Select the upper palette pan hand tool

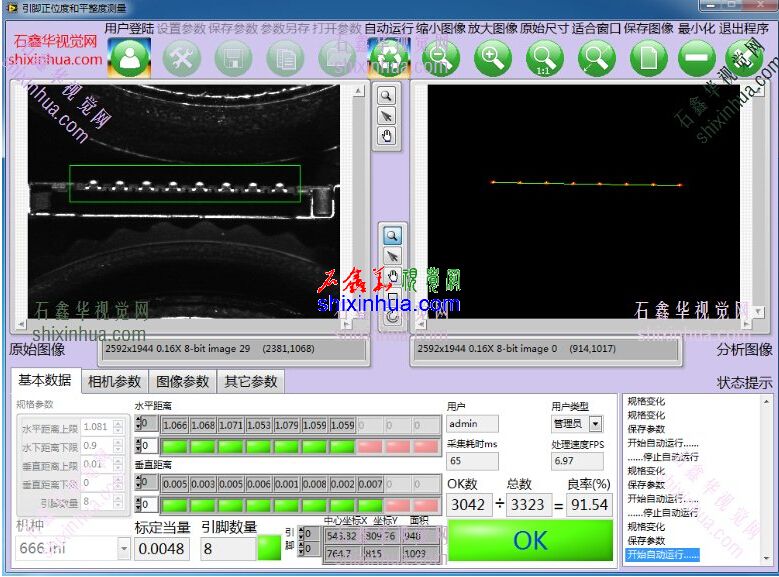coord(386,136)
